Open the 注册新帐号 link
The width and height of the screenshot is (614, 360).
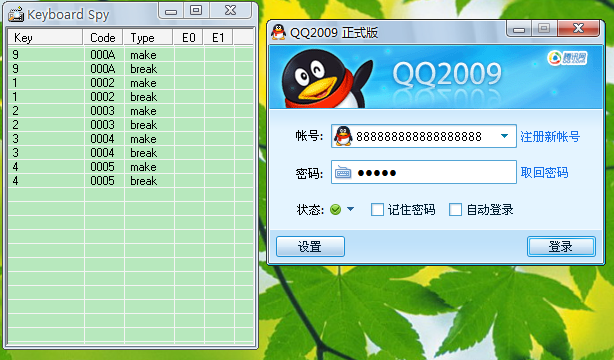point(550,137)
